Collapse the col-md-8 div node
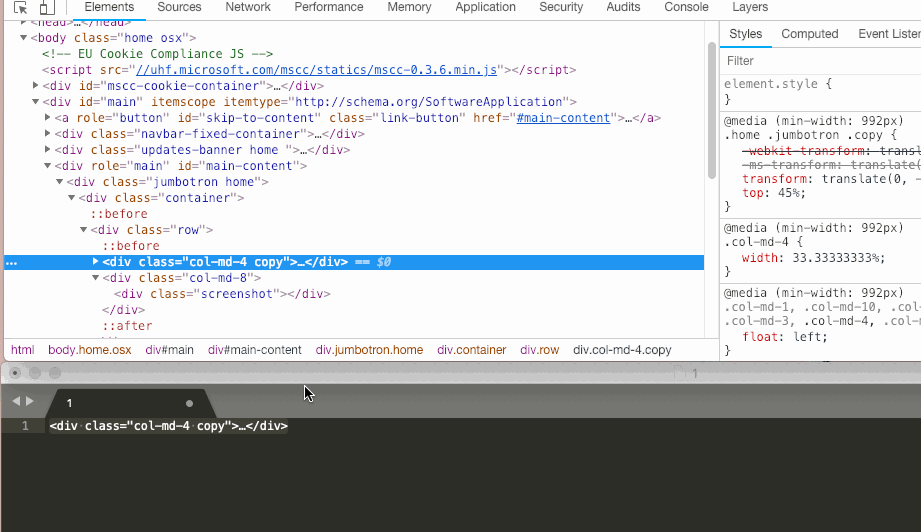The height and width of the screenshot is (532, 921). (95, 278)
